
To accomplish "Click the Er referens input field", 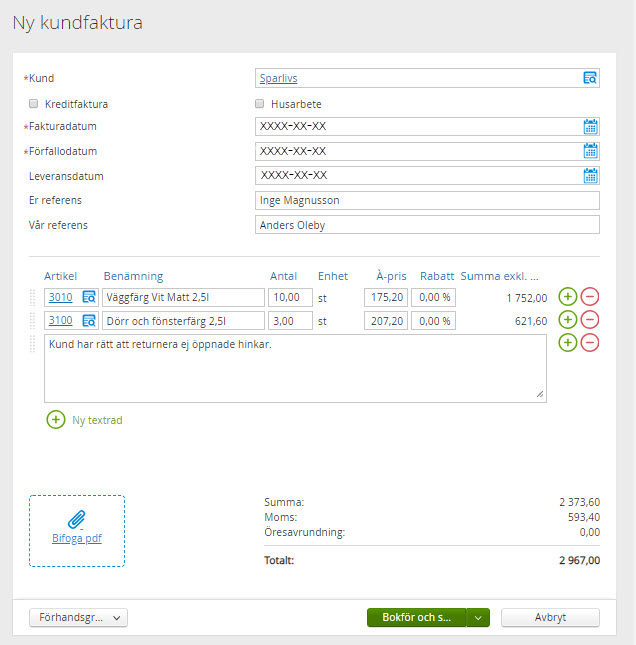I will 427,200.
